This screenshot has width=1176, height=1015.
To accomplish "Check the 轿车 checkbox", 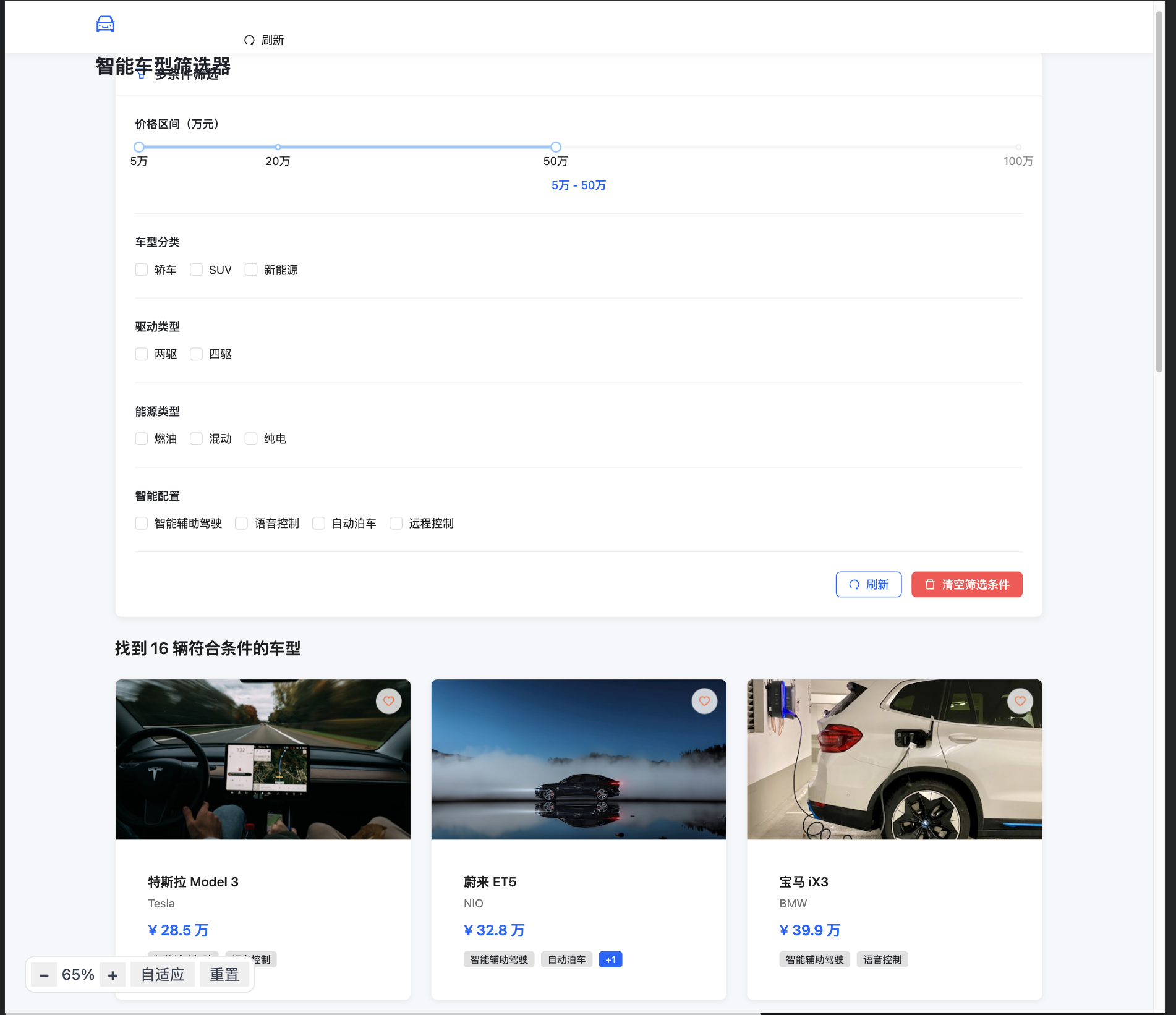I will (142, 270).
